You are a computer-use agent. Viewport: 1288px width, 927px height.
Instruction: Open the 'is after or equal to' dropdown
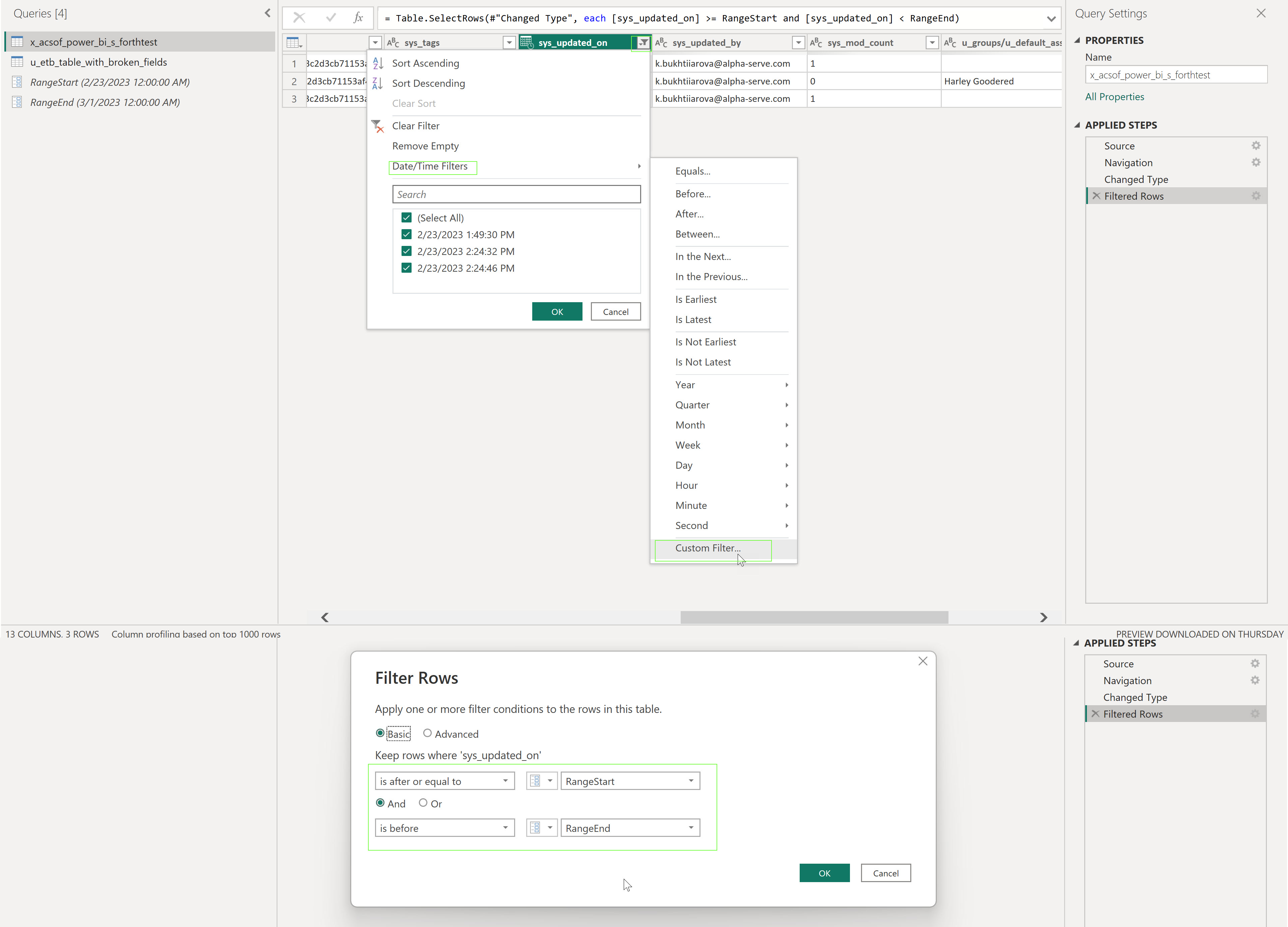[x=445, y=781]
